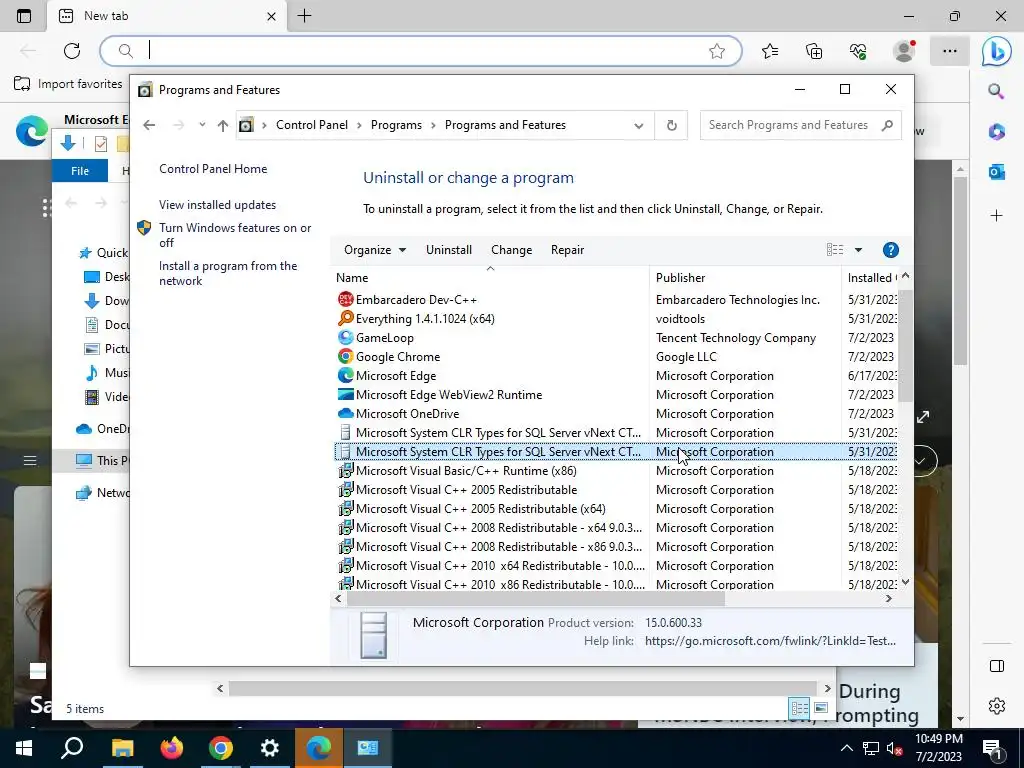The height and width of the screenshot is (768, 1024).
Task: Select Microsoft Visual C++ 2005 Redistributable (x64) row
Action: (615, 509)
